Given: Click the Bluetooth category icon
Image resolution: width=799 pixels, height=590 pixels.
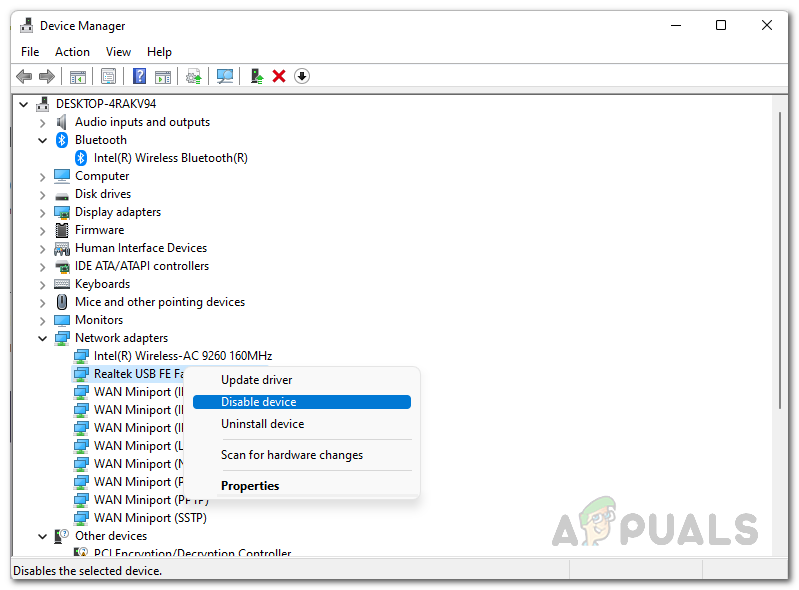Looking at the screenshot, I should (x=62, y=140).
